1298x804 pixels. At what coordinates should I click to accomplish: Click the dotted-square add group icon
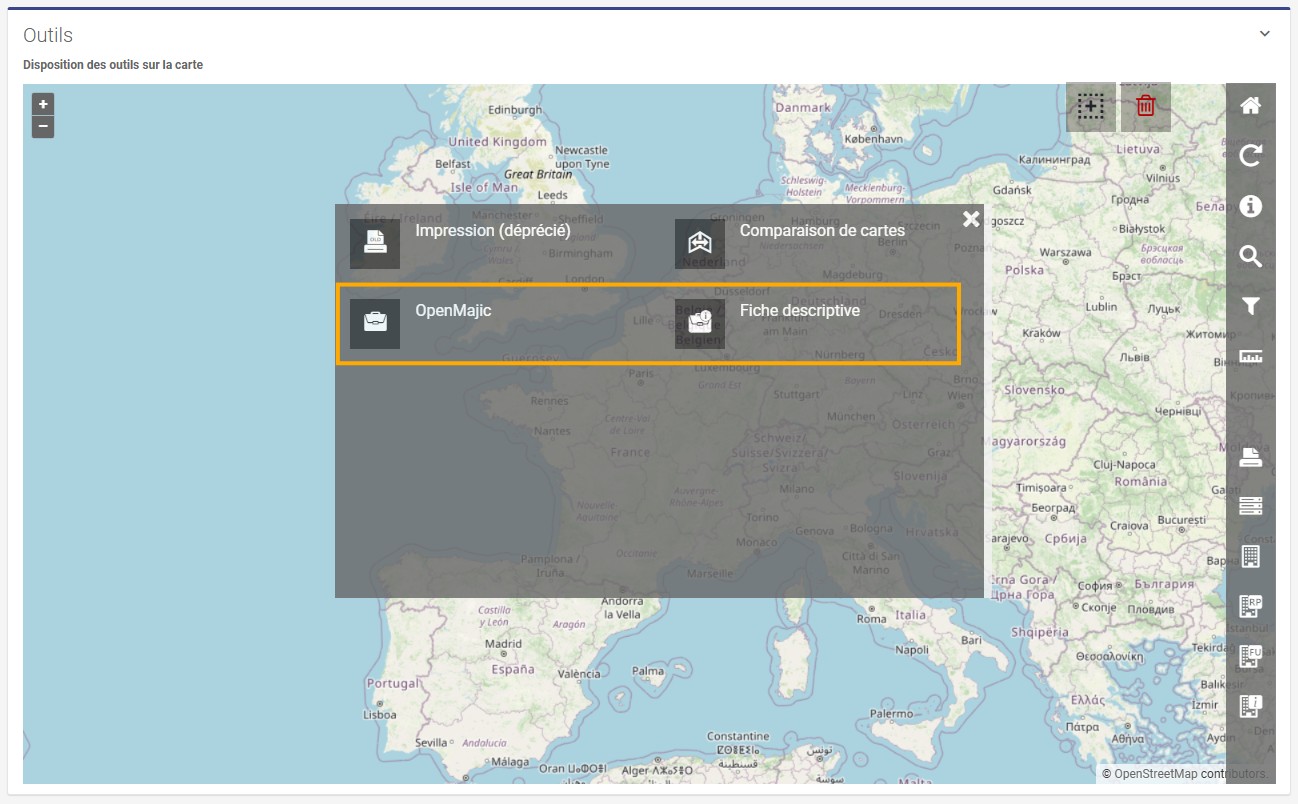[x=1091, y=106]
